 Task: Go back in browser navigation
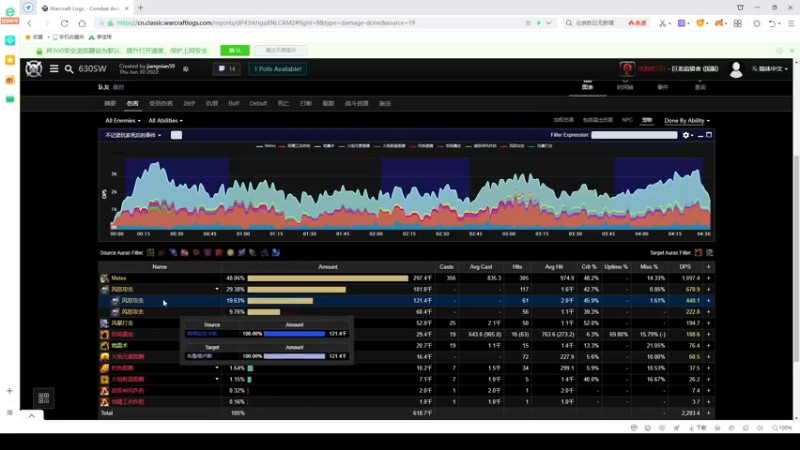click(x=30, y=23)
